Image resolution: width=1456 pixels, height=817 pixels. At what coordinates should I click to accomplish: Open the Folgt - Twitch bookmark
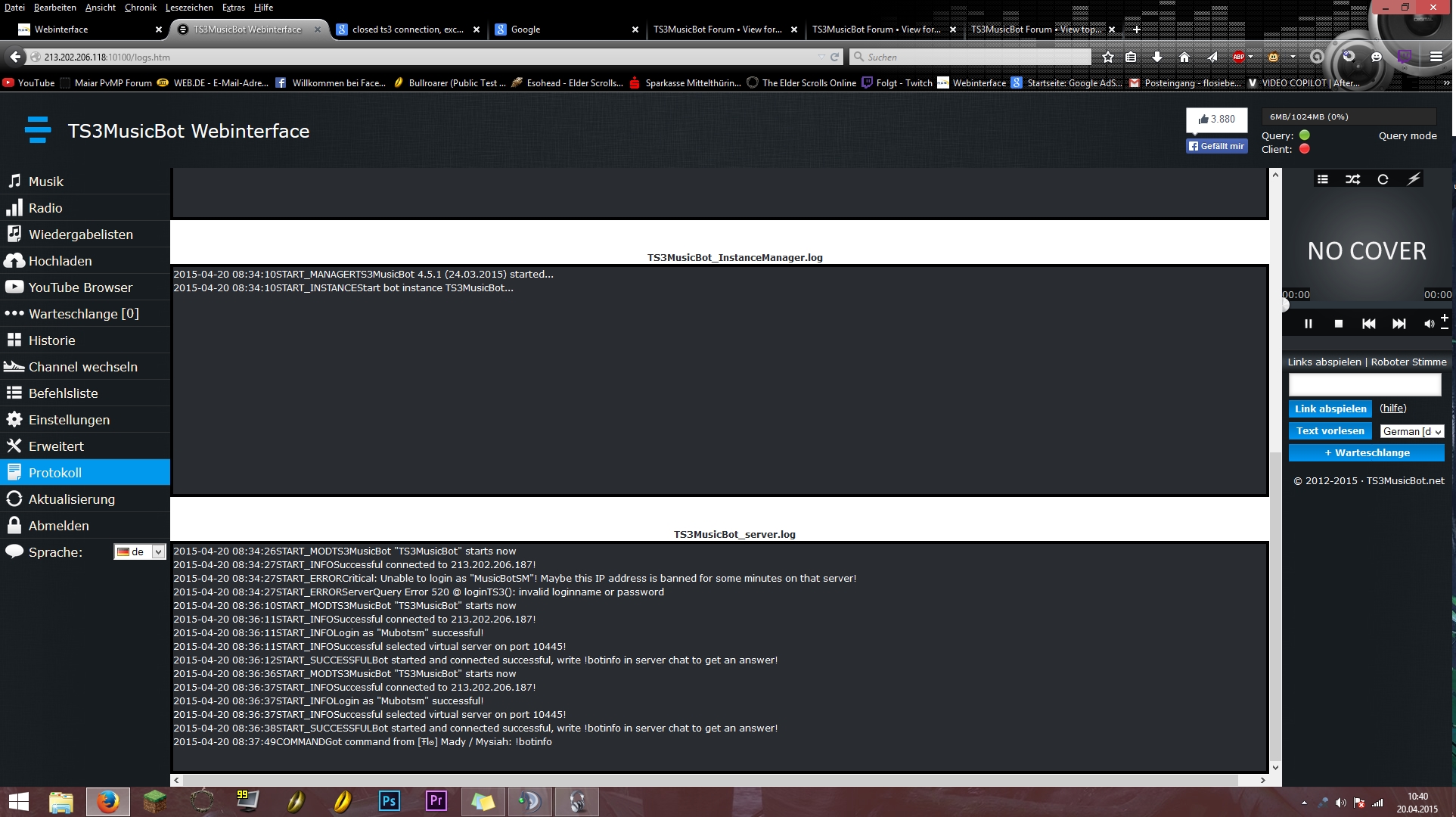897,83
